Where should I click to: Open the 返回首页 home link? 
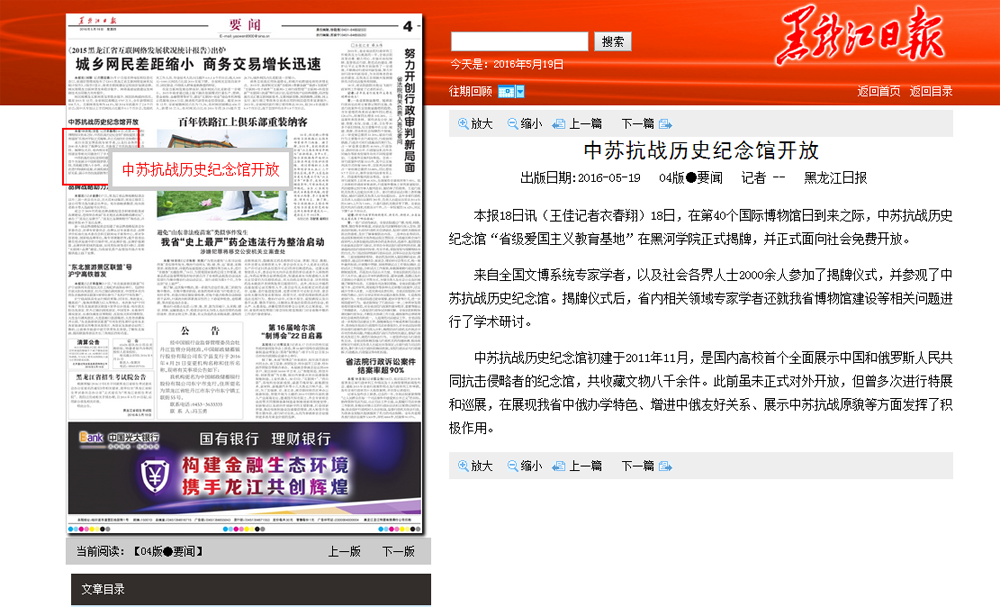878,91
